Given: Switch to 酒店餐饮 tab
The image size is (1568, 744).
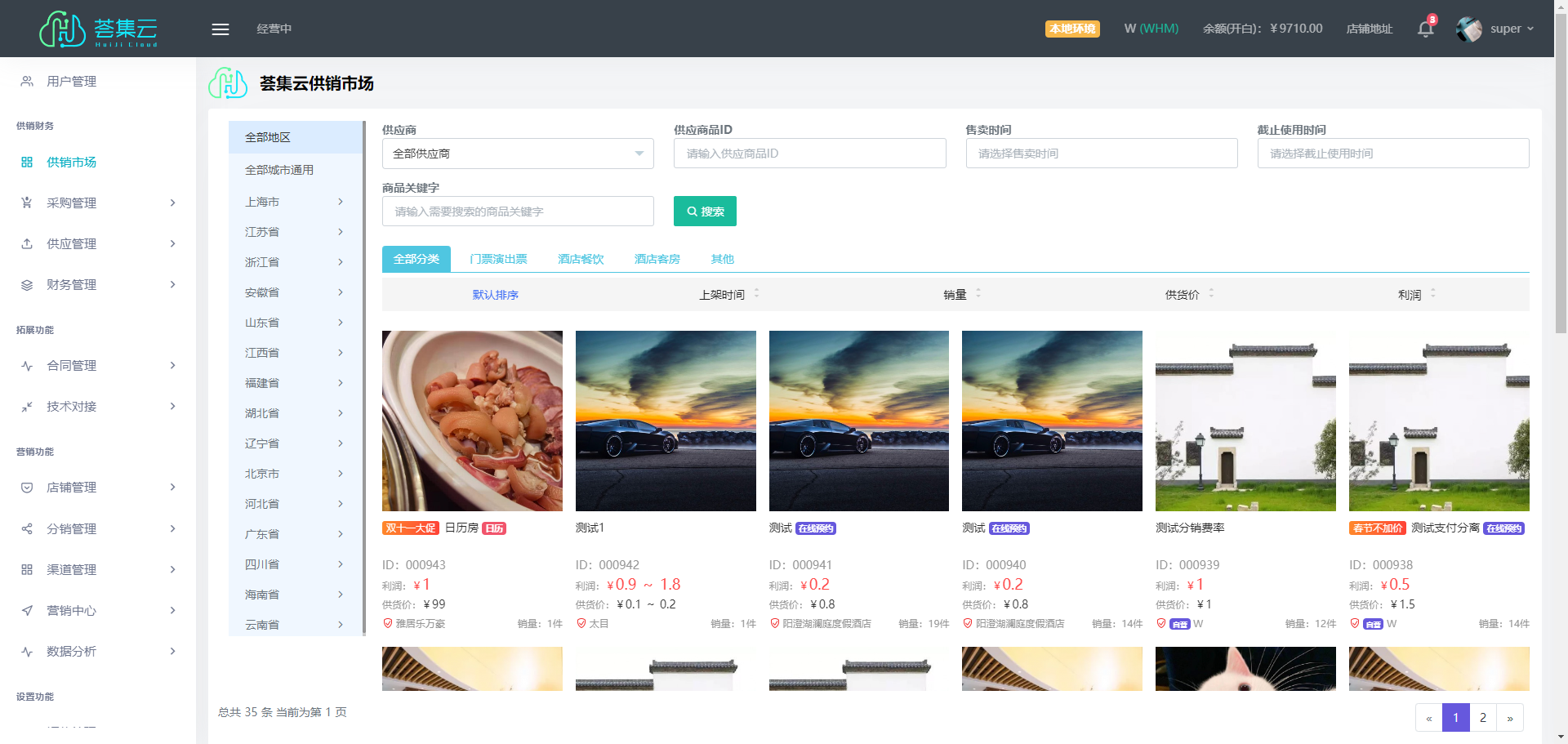Looking at the screenshot, I should tap(581, 259).
